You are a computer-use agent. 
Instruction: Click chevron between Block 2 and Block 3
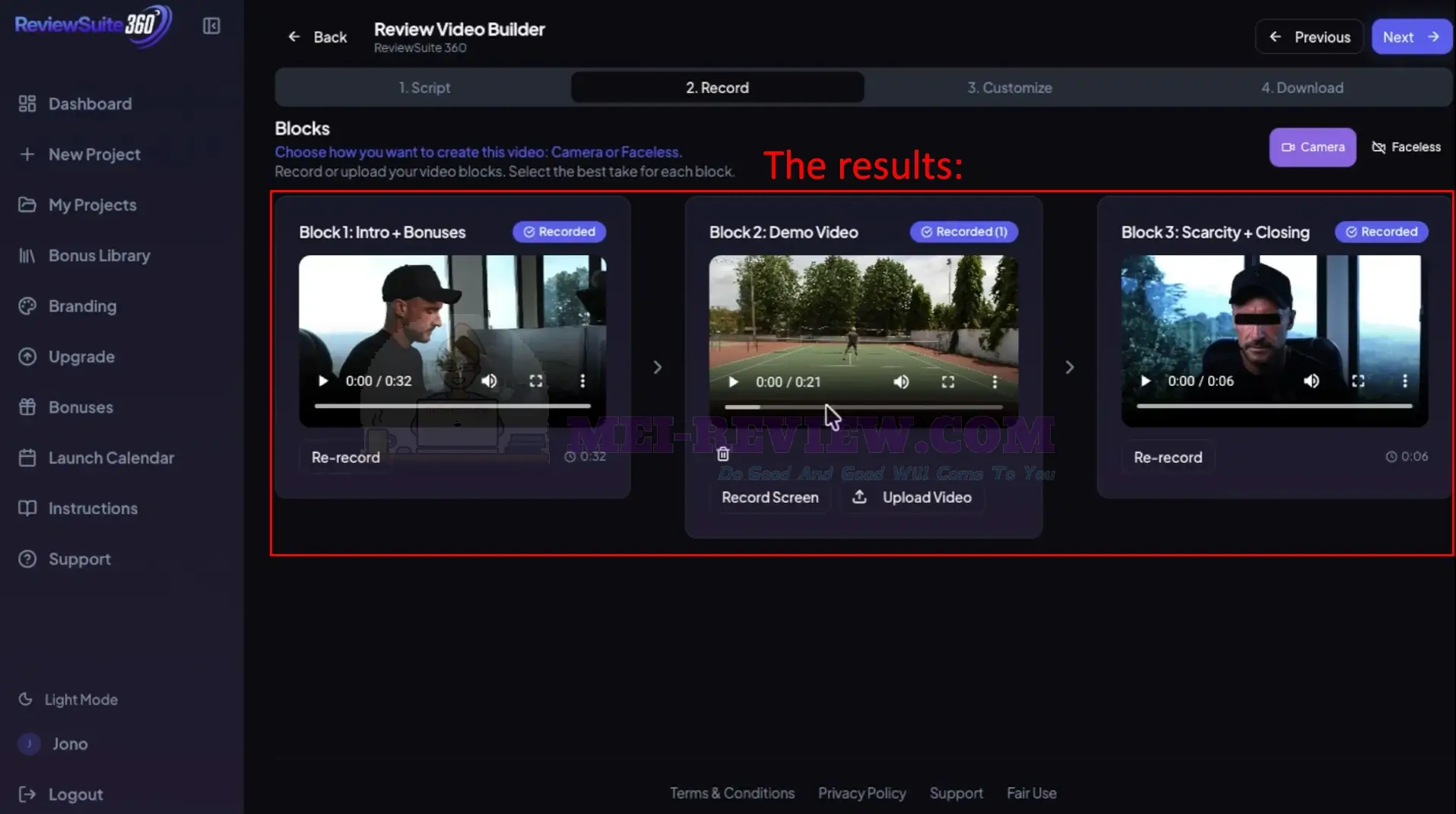(1069, 367)
